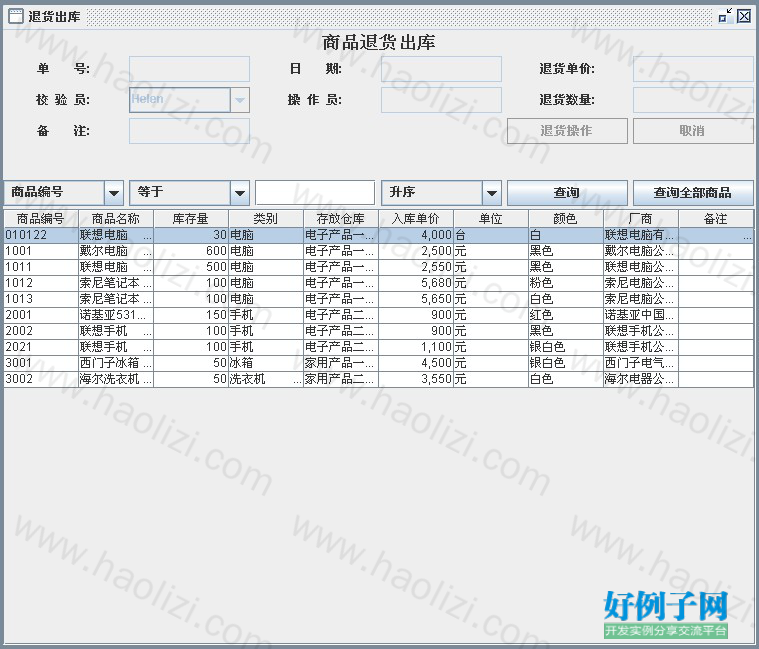Expand the 等于 comparison dropdown
Screen dimensions: 759x649
240,193
